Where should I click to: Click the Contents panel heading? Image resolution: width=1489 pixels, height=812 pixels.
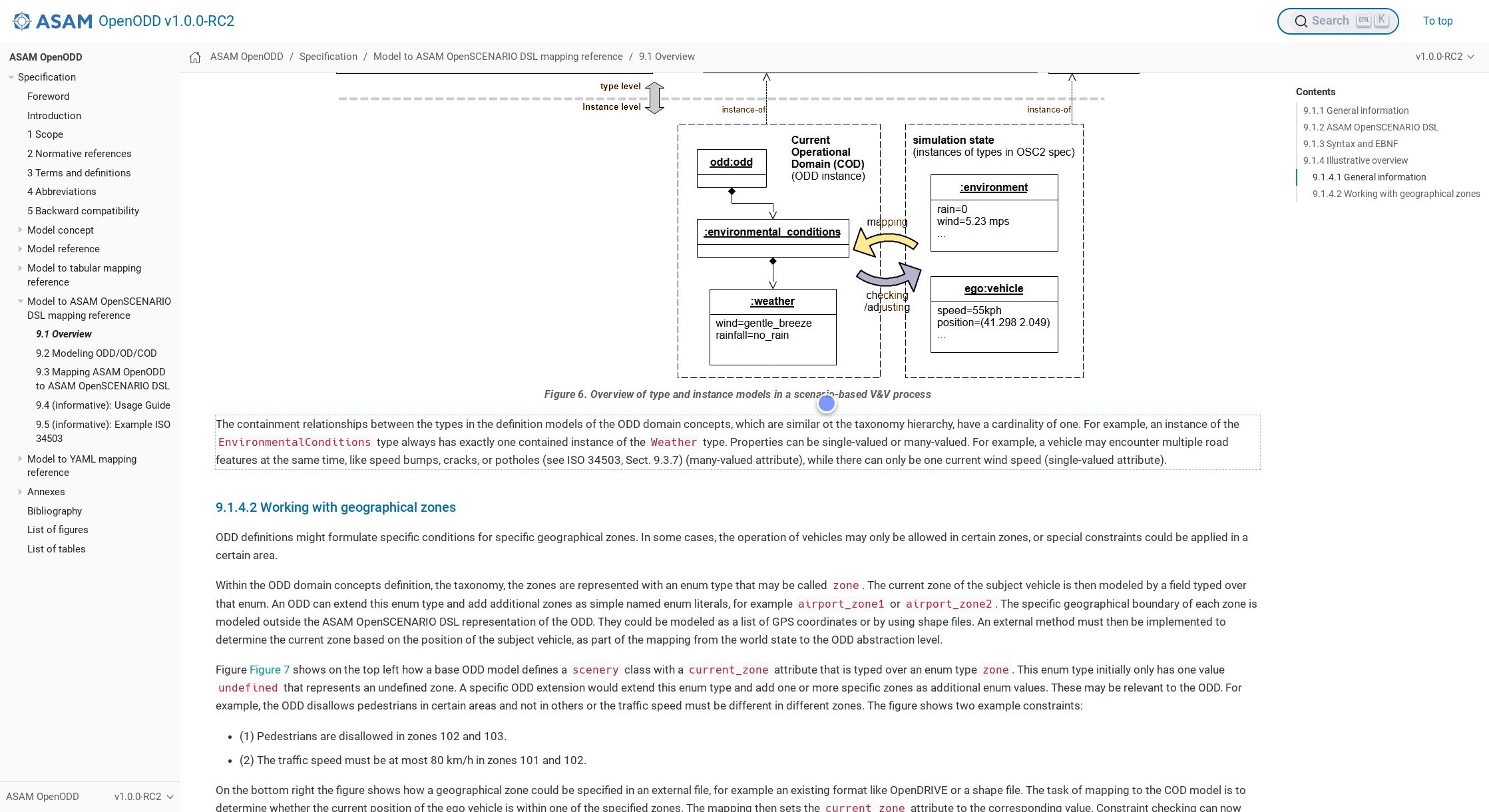pos(1315,92)
